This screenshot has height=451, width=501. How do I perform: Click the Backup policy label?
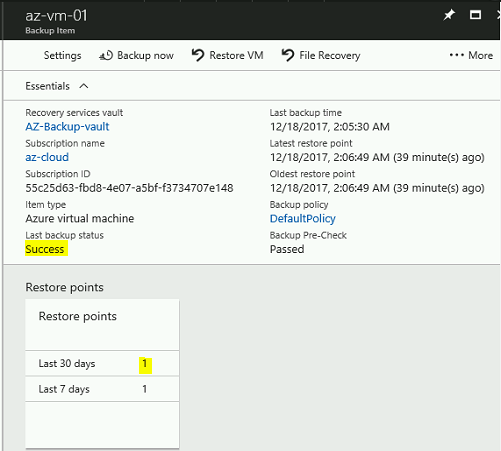(x=299, y=205)
